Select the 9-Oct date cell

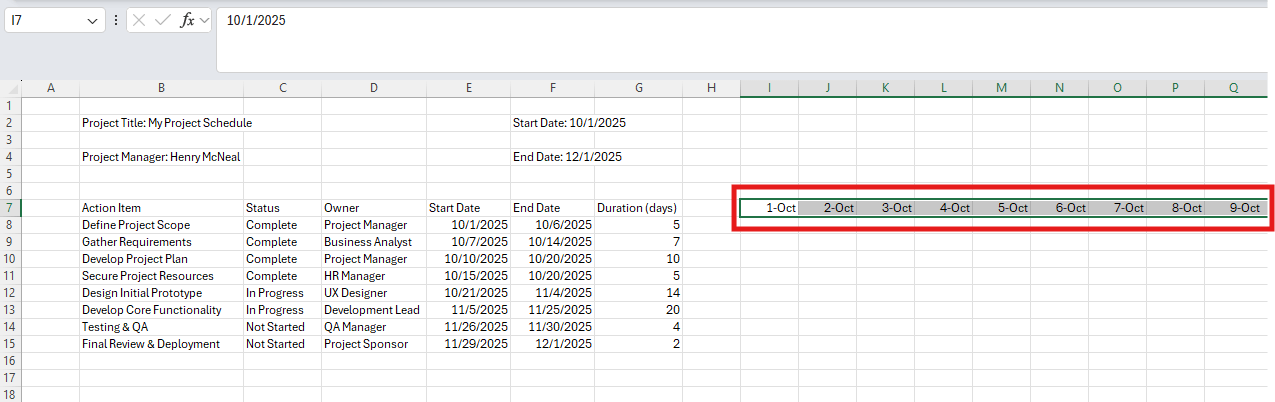[x=1234, y=208]
